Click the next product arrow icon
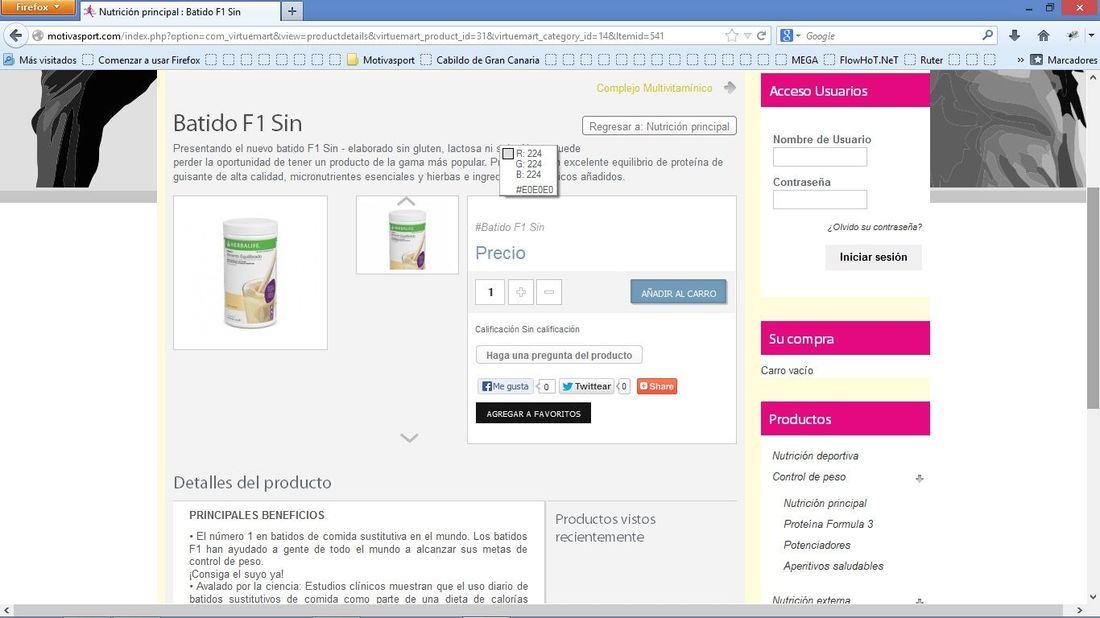This screenshot has width=1100, height=618. pos(730,88)
